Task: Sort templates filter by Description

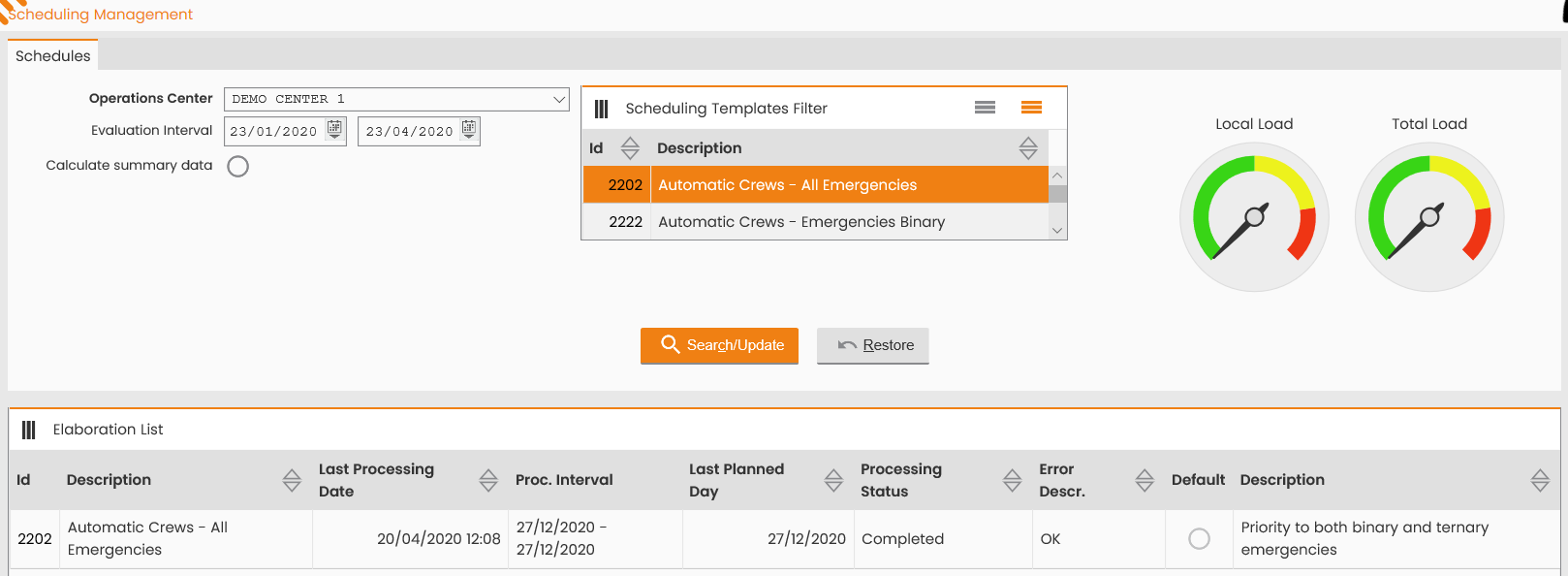Action: 1028,148
